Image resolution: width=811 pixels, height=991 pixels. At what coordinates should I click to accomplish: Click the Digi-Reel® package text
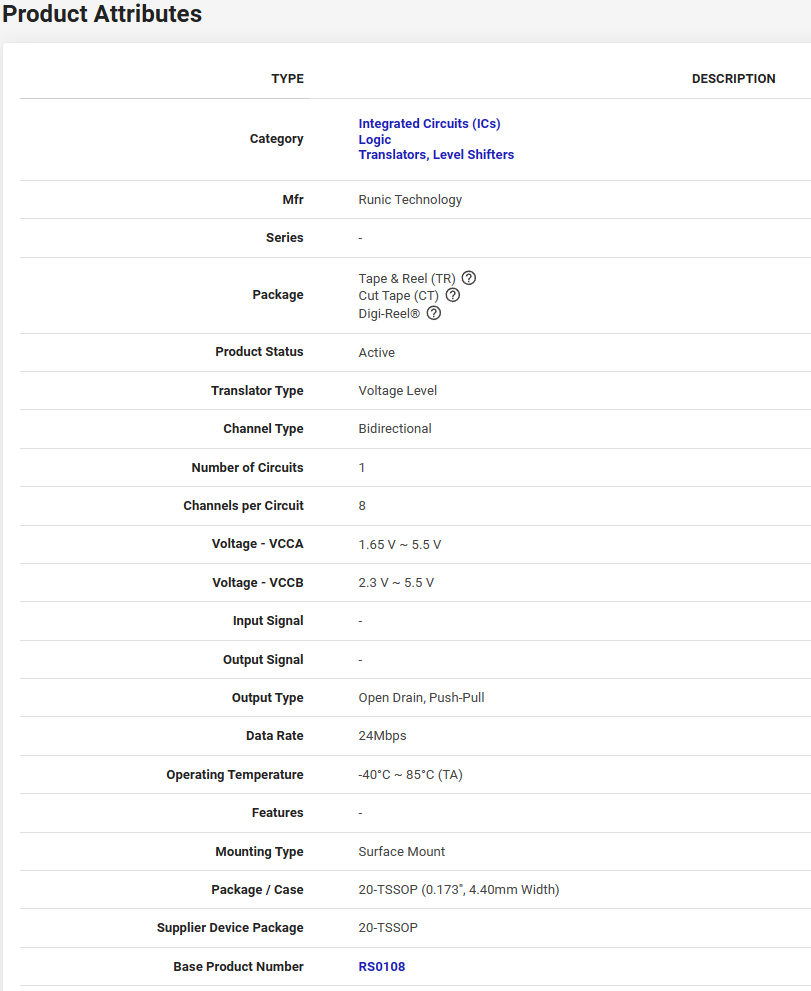click(389, 314)
